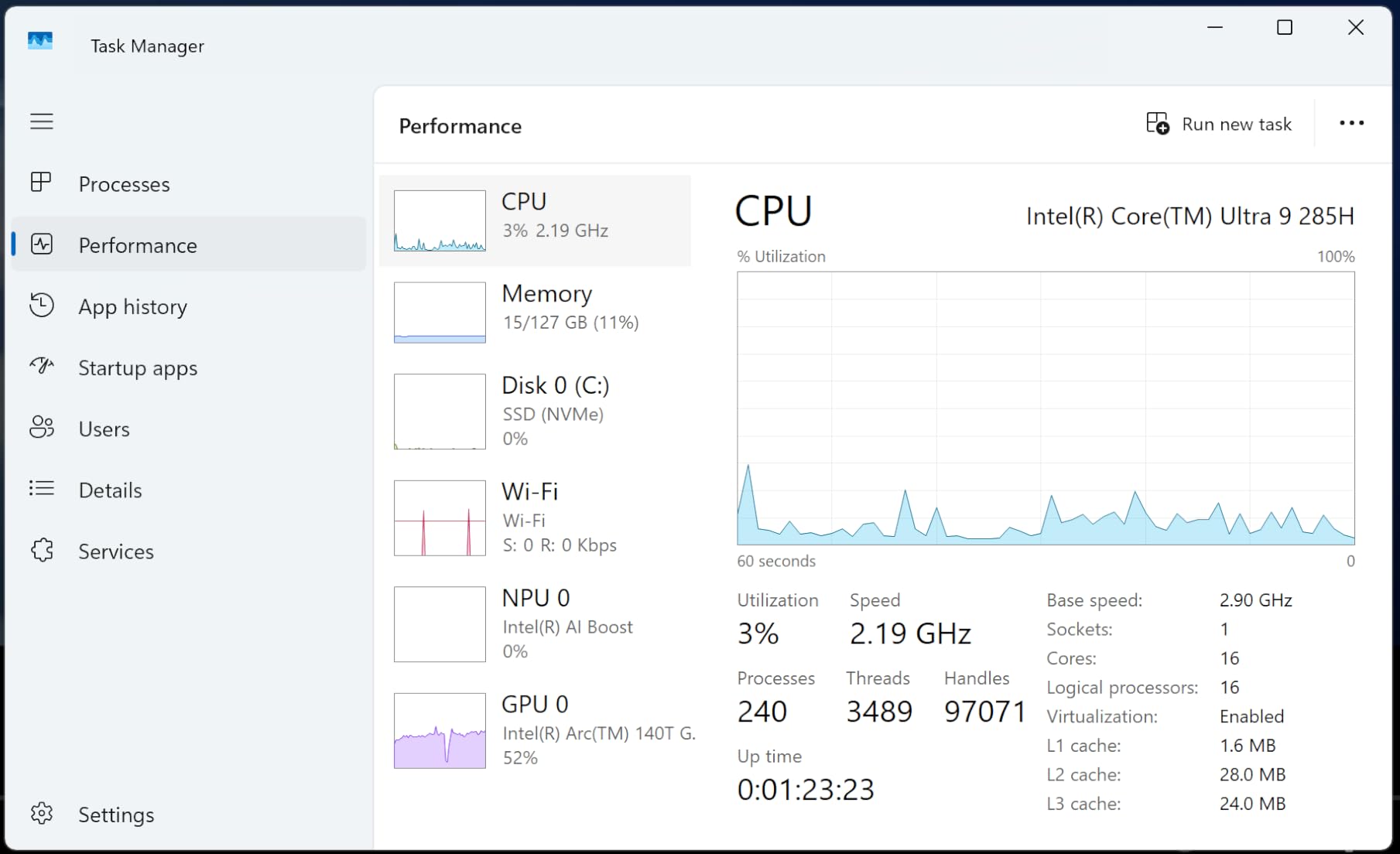Click the Services puzzle-piece icon
The width and height of the screenshot is (1400, 854).
pos(42,550)
